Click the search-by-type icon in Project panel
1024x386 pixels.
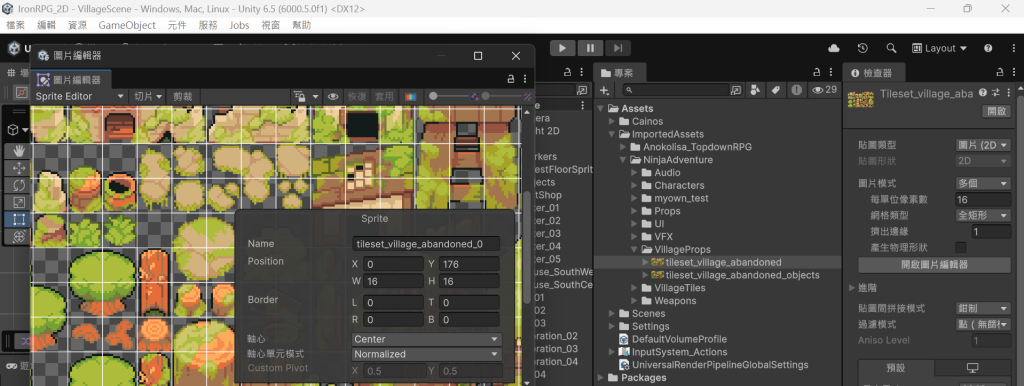(756, 89)
